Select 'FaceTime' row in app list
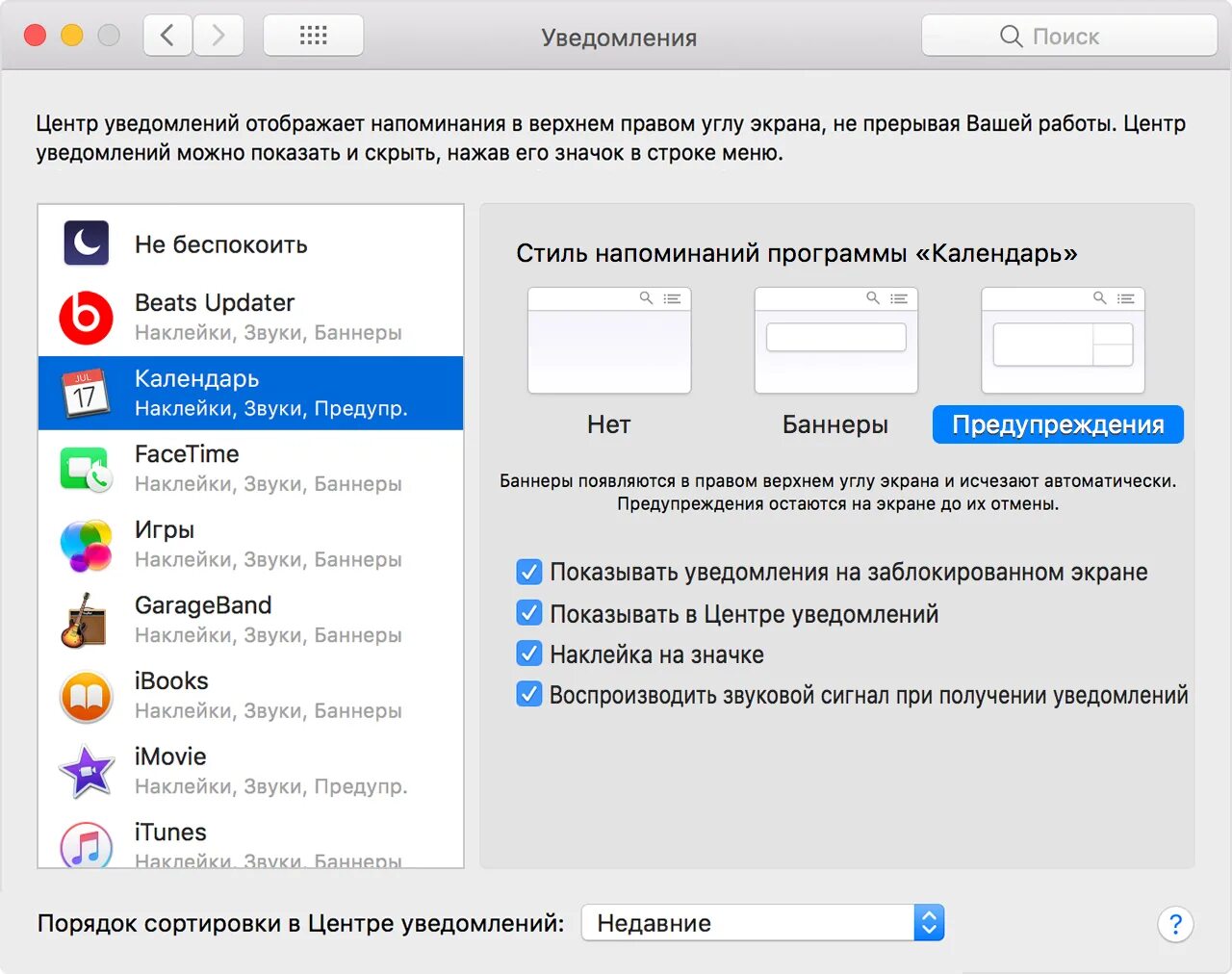1232x974 pixels. tap(250, 469)
